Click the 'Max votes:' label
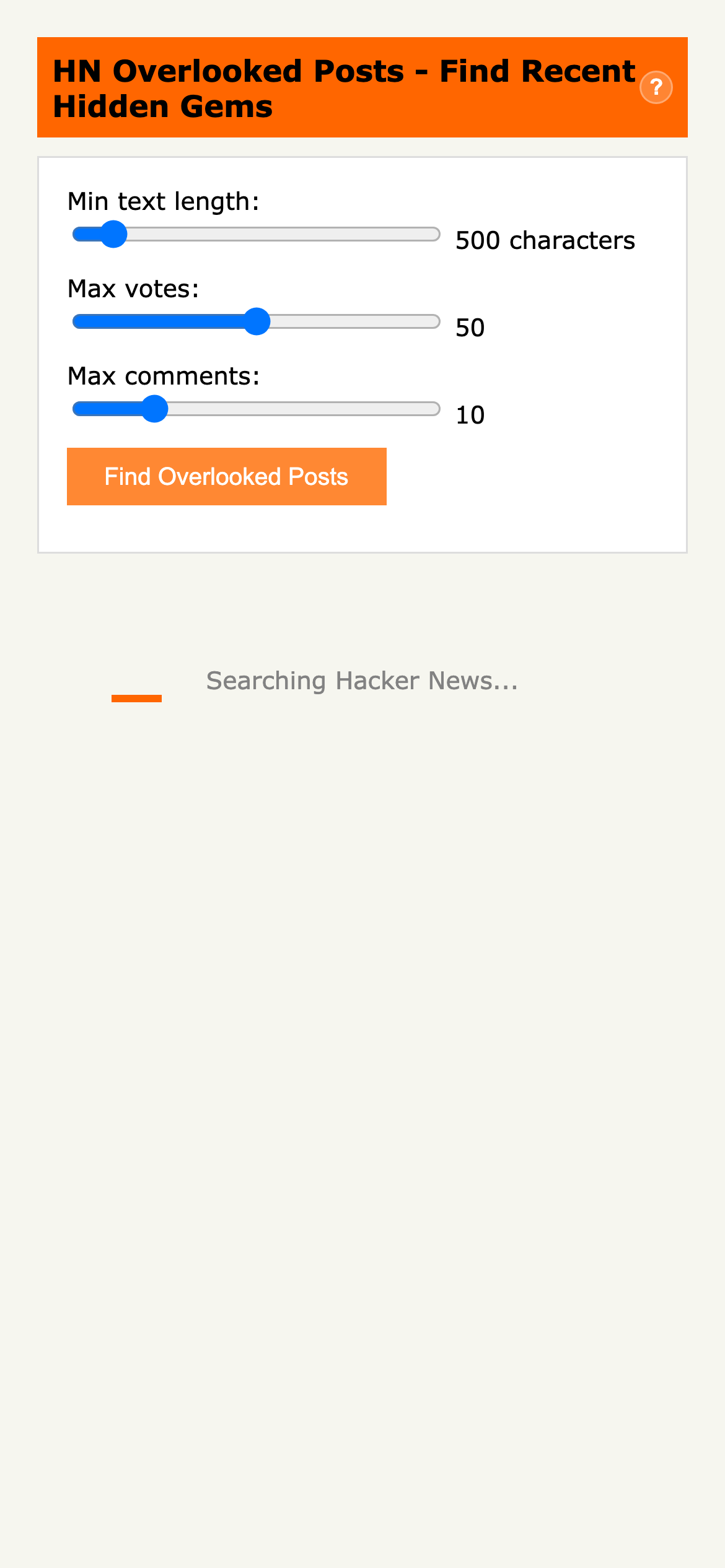The image size is (725, 1568). tap(133, 289)
